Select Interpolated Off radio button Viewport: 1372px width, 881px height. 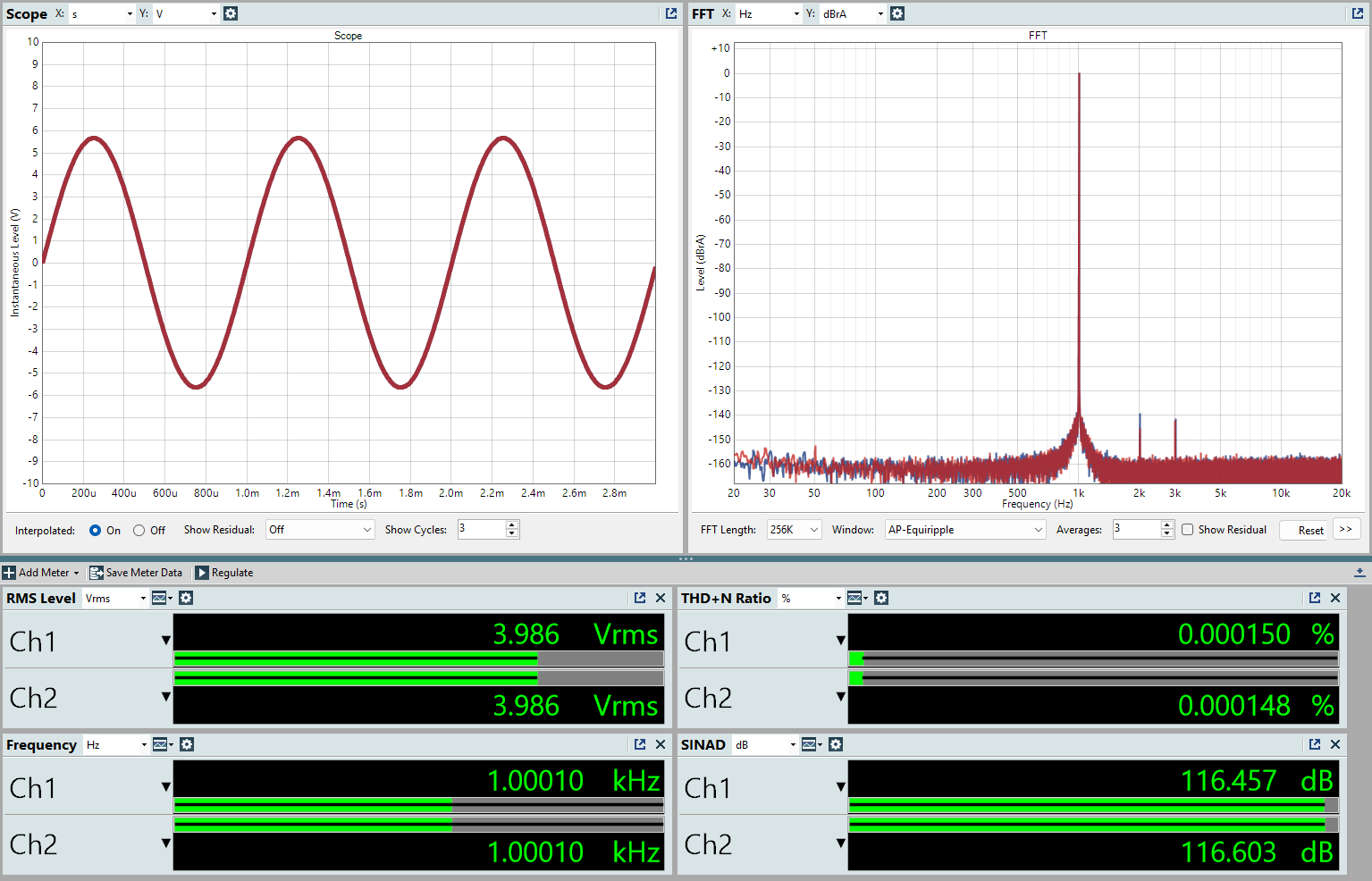(x=139, y=530)
